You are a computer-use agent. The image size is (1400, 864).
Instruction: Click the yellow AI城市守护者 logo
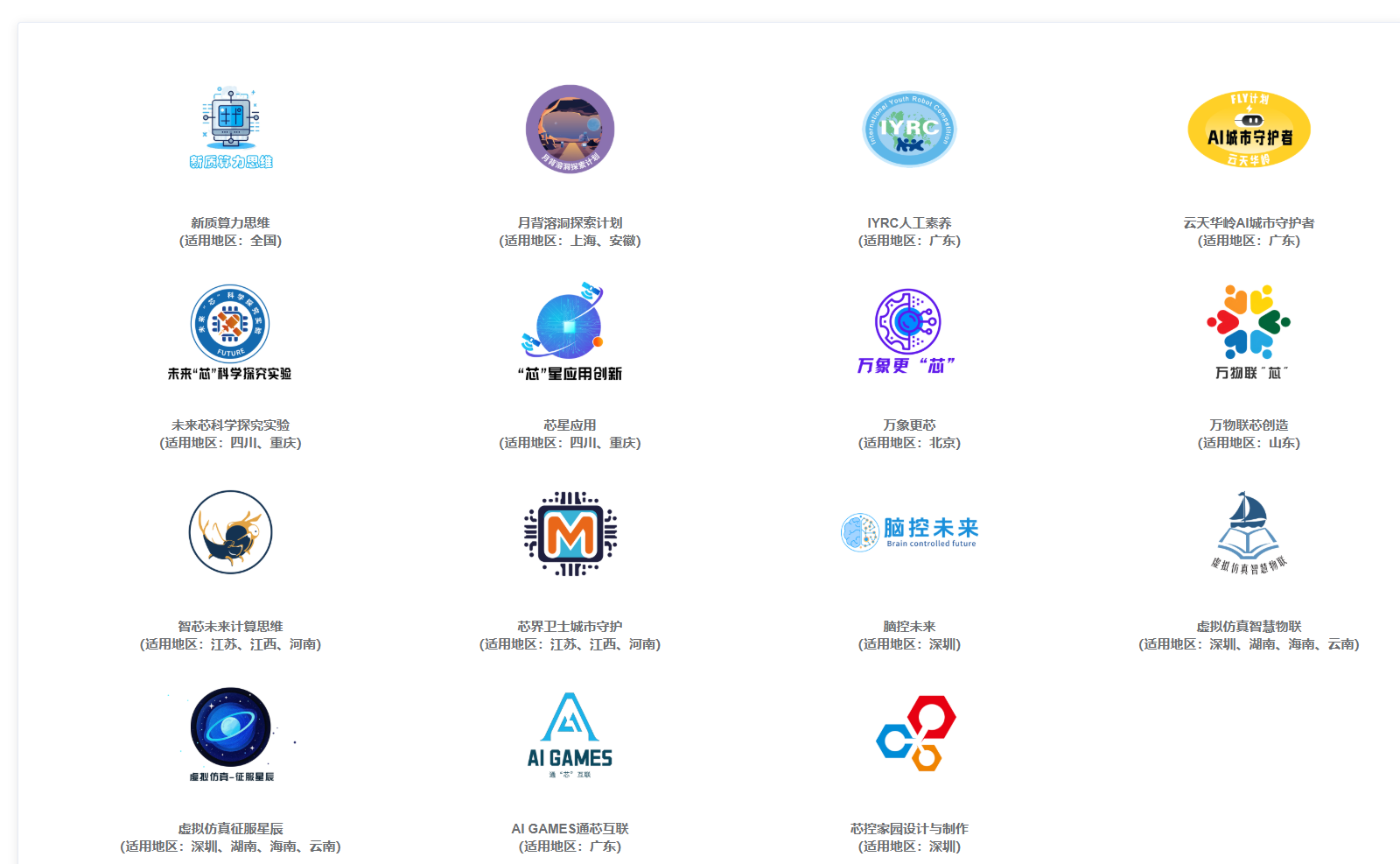(1249, 130)
